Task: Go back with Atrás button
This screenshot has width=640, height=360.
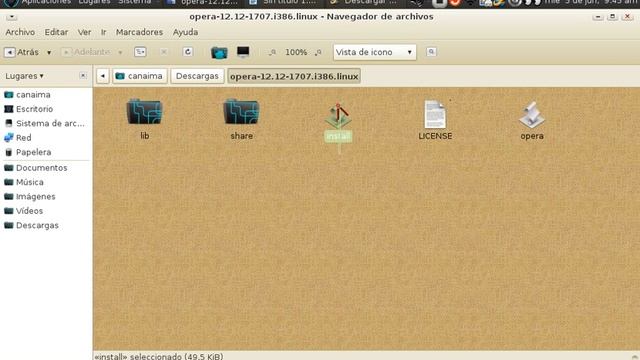Action: (x=22, y=52)
